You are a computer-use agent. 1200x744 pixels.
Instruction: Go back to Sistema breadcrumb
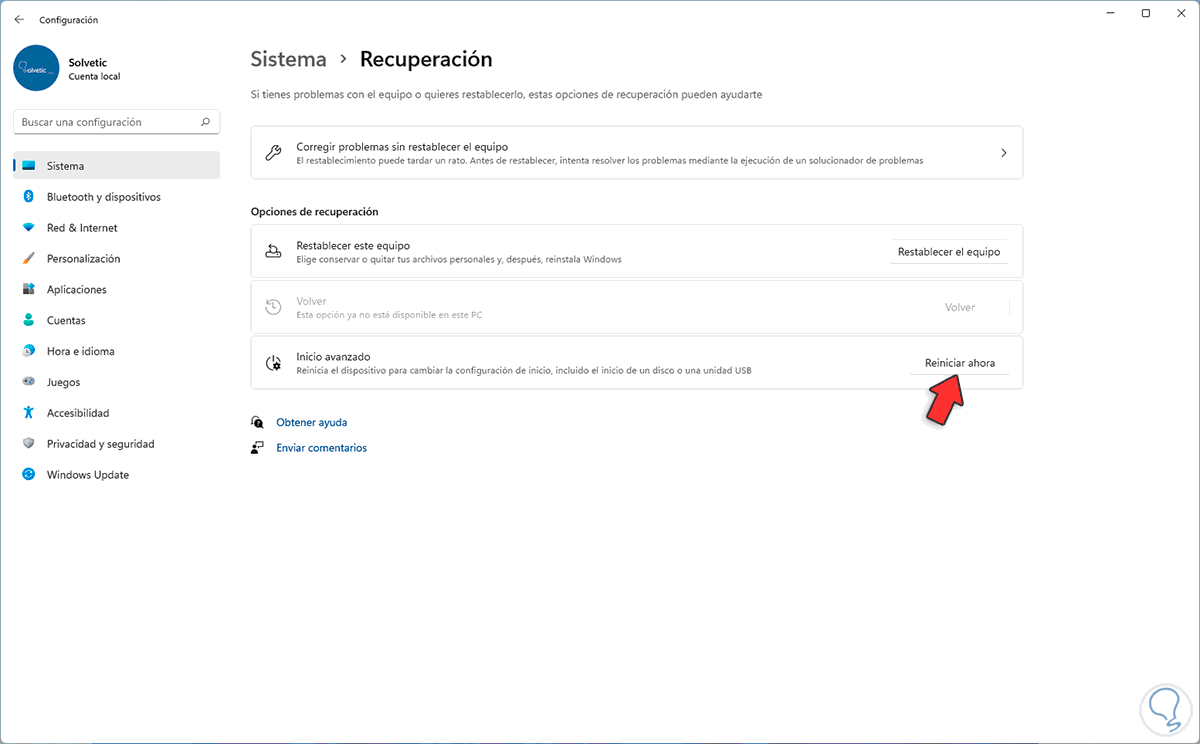click(288, 59)
